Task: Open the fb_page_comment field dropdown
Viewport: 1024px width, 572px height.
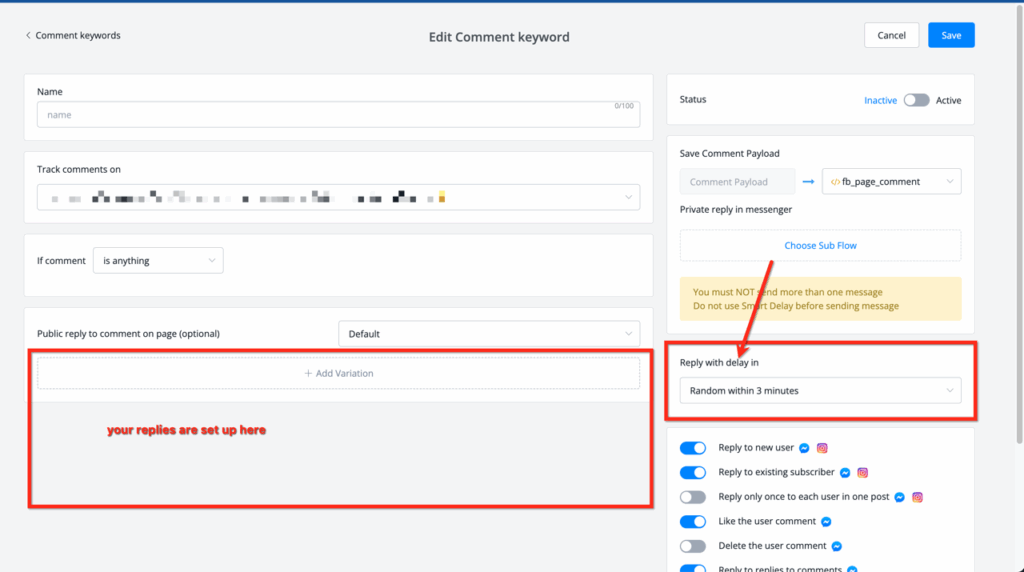Action: click(891, 182)
